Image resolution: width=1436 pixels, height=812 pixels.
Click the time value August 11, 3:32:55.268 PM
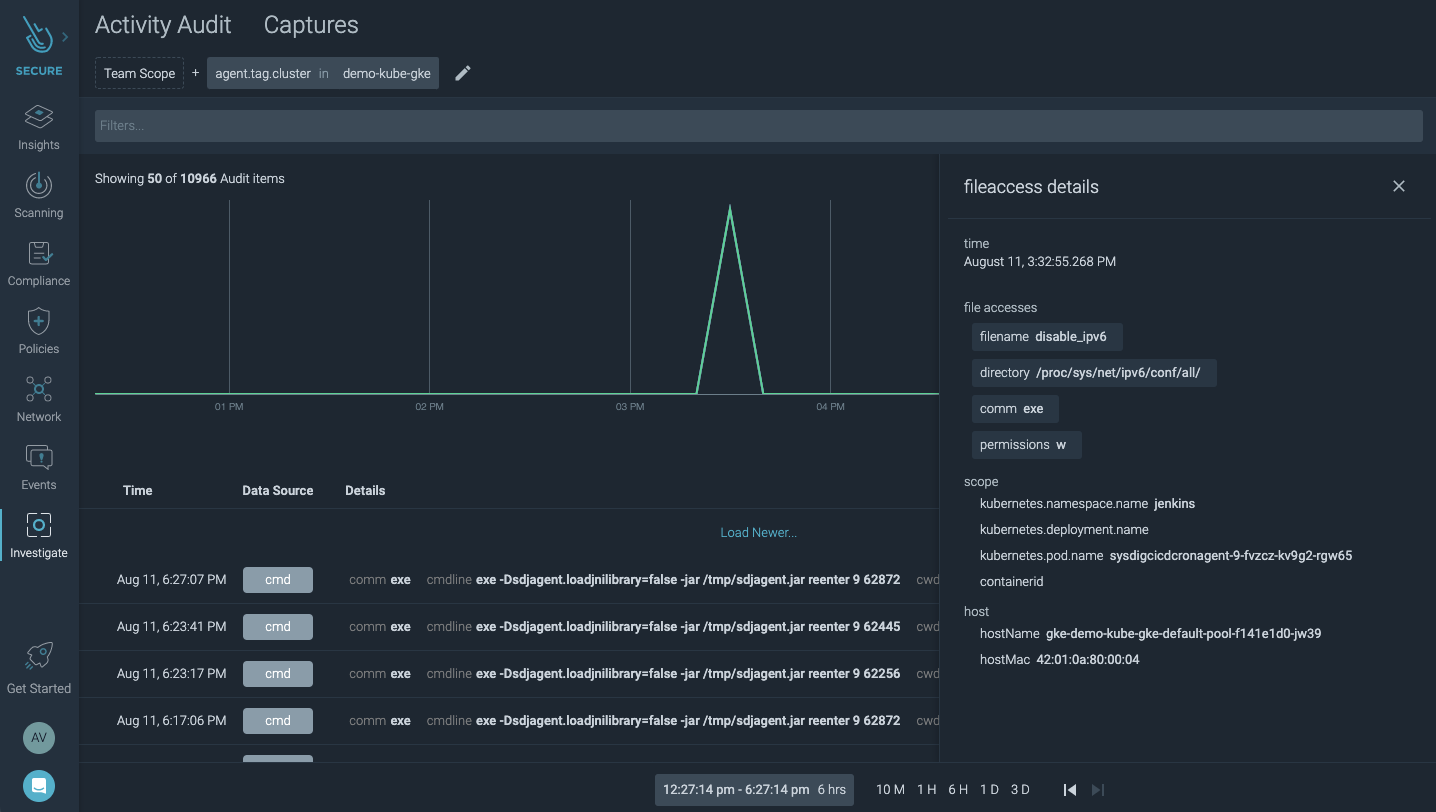(1040, 262)
